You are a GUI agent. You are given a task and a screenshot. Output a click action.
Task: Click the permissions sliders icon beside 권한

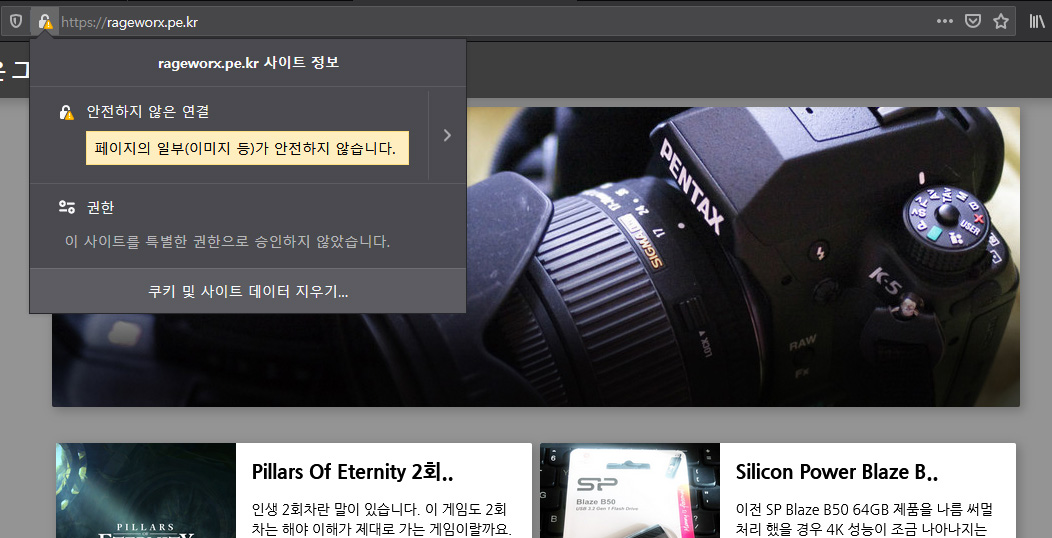66,207
